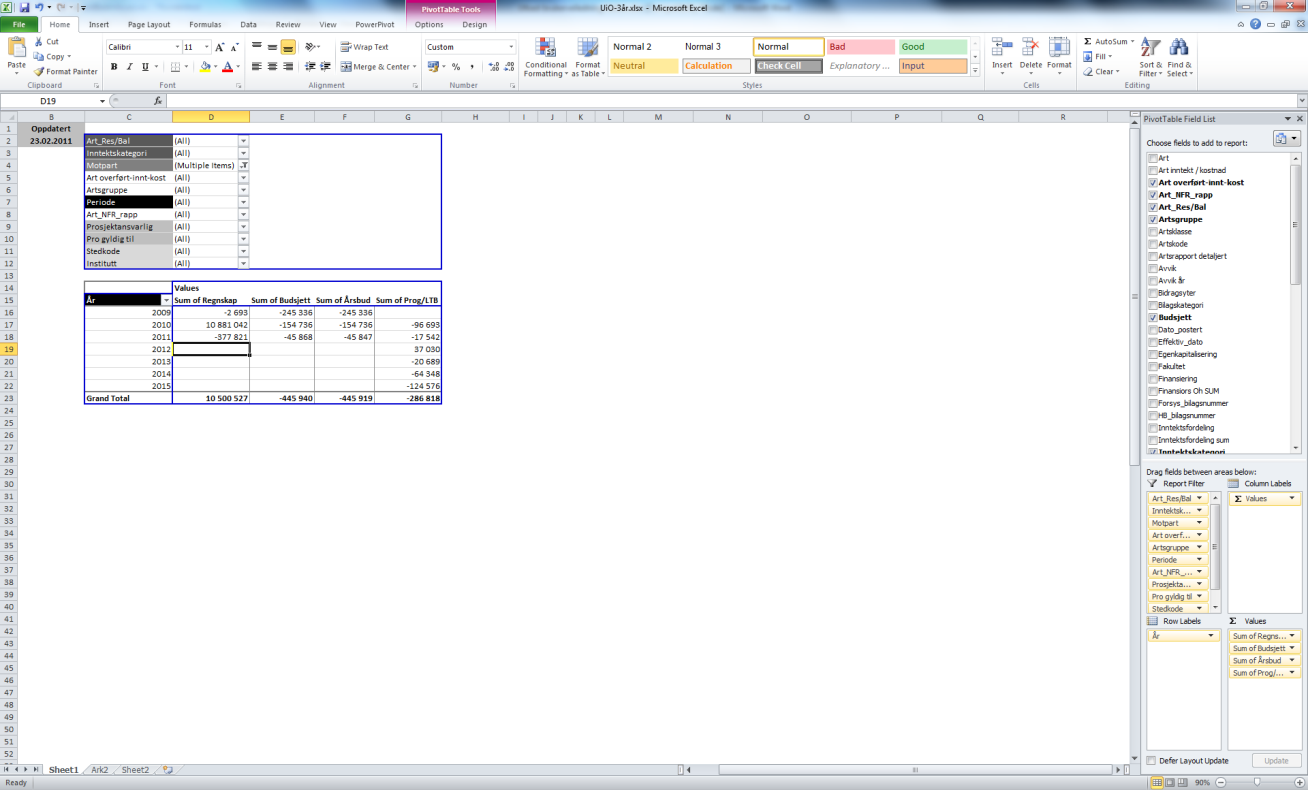Open PivotTable Tools Options tab
1308x790 pixels.
tap(429, 24)
